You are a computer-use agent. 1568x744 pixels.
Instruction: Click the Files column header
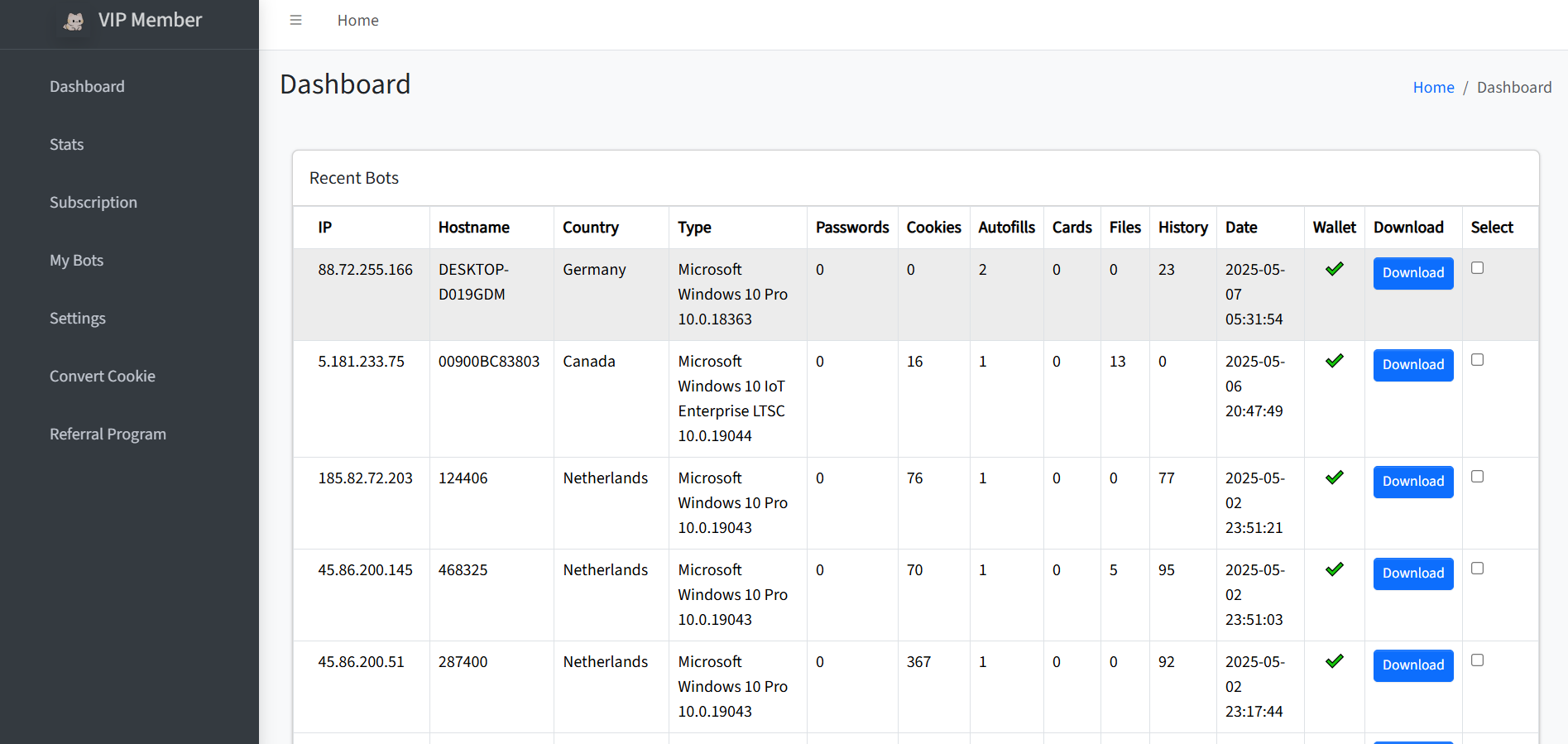pos(1124,228)
